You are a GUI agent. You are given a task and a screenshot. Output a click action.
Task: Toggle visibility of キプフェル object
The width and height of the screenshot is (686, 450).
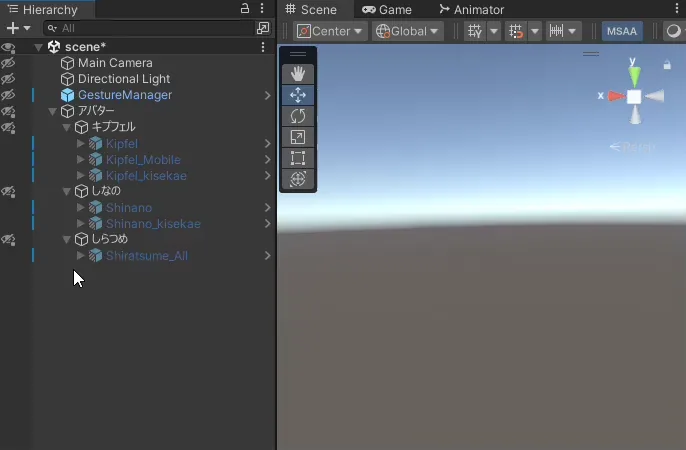point(8,127)
